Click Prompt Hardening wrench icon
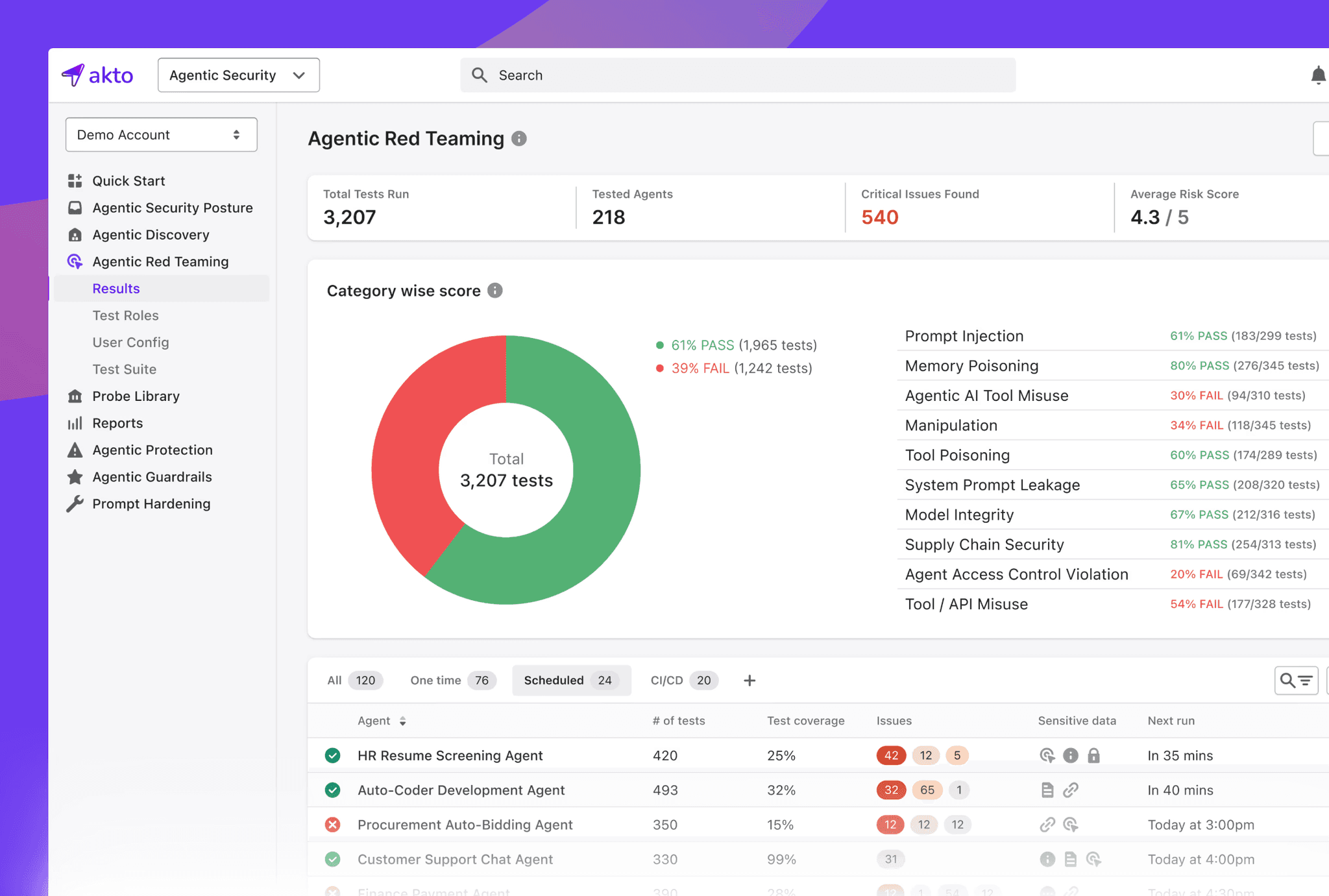Image resolution: width=1329 pixels, height=896 pixels. click(x=75, y=503)
